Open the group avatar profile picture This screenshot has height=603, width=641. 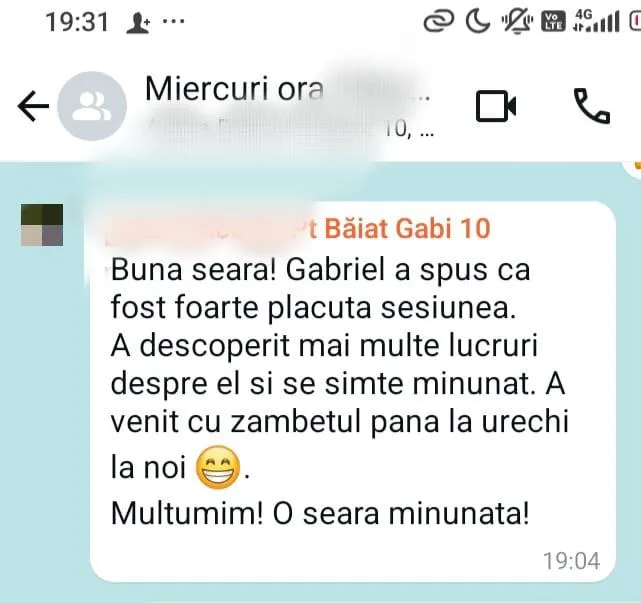(92, 106)
